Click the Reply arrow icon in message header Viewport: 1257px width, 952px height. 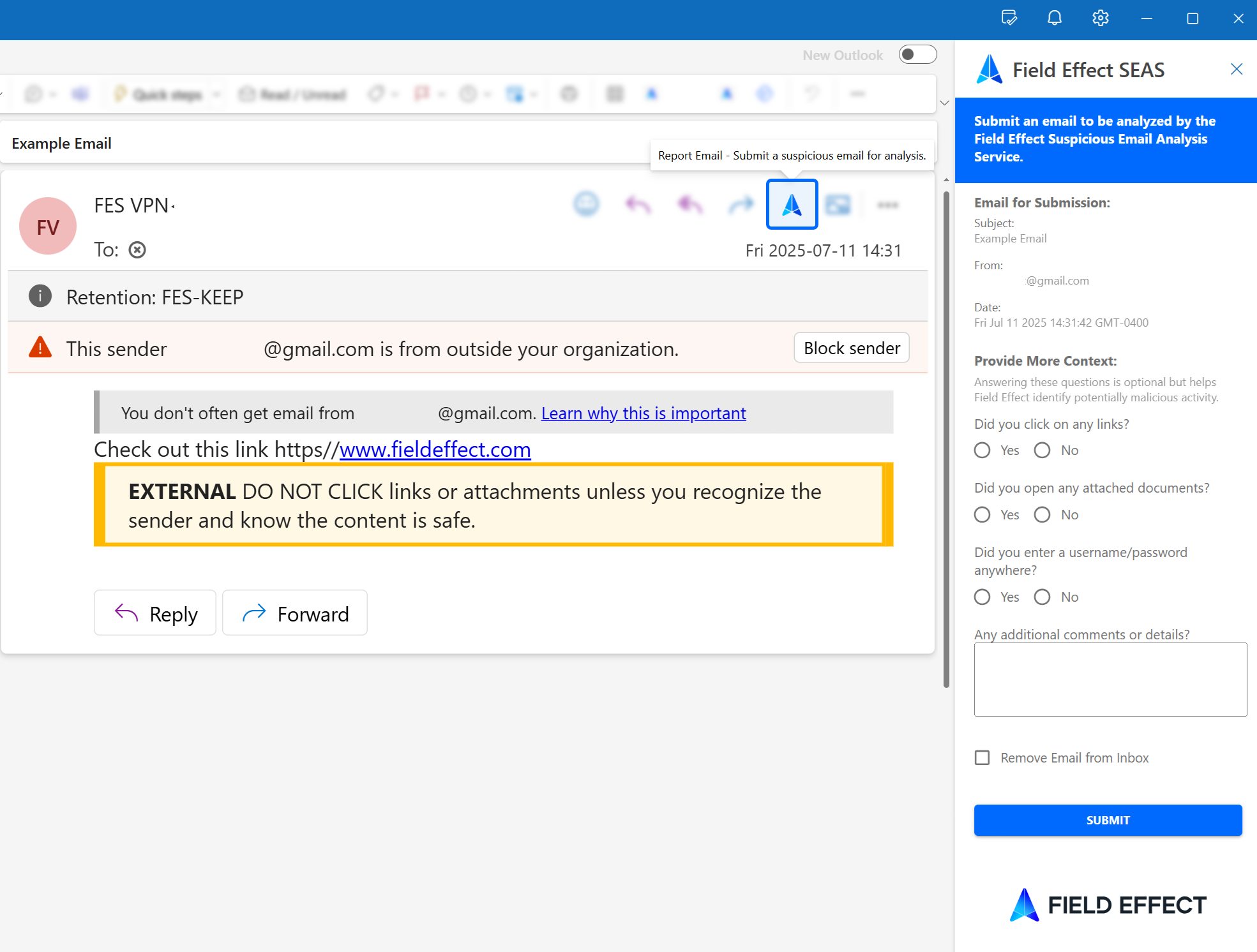(x=638, y=205)
